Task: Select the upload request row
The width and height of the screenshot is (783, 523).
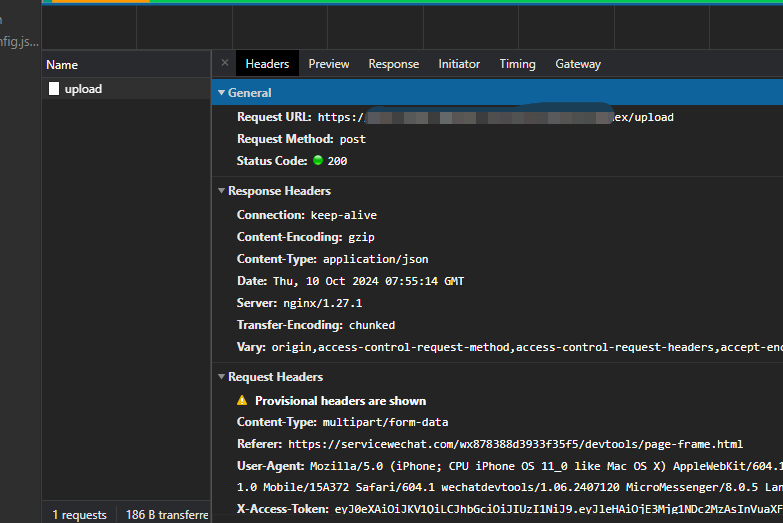Action: point(126,89)
